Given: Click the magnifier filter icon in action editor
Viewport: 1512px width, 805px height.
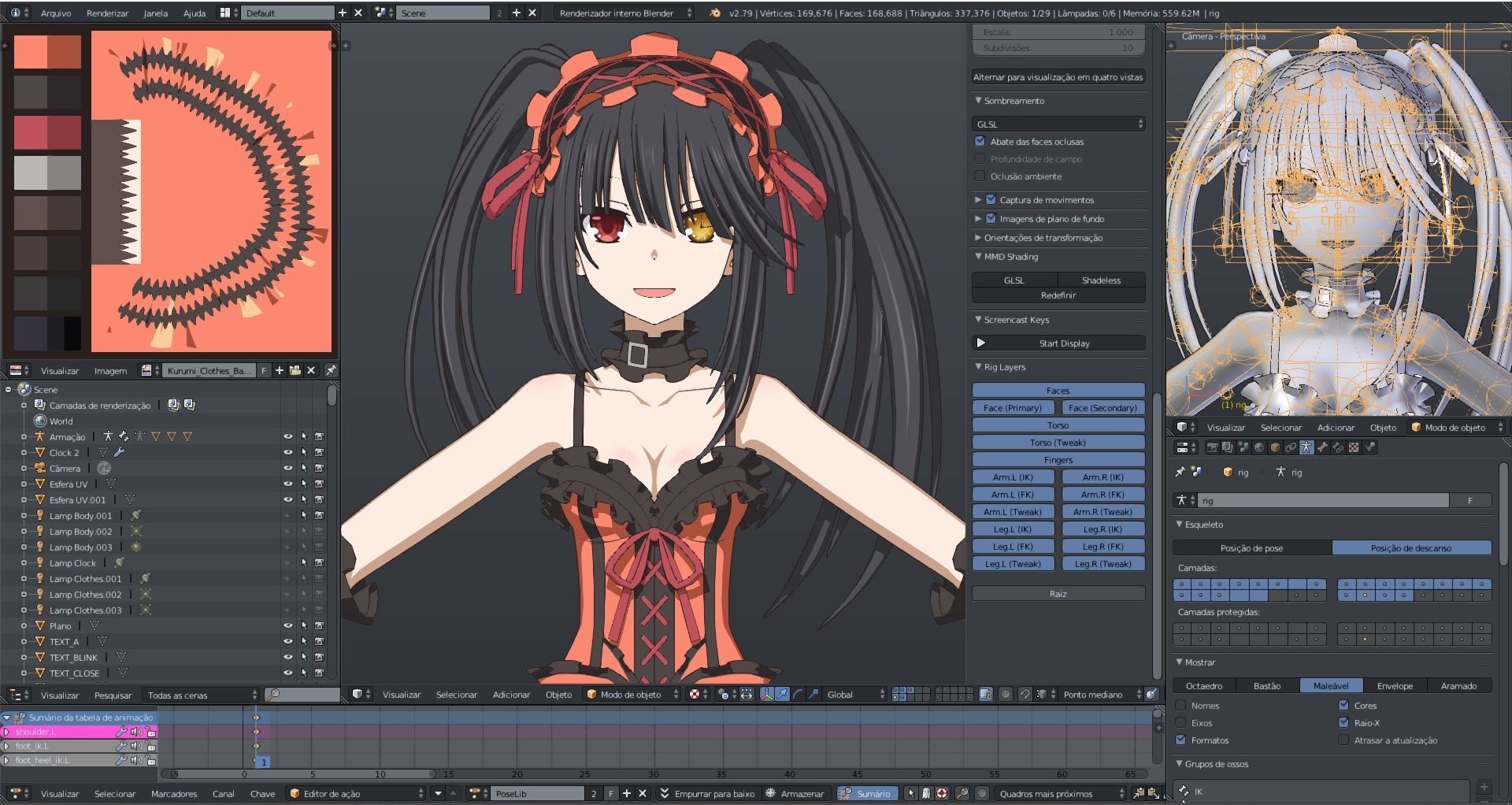Looking at the screenshot, I should click(x=962, y=793).
